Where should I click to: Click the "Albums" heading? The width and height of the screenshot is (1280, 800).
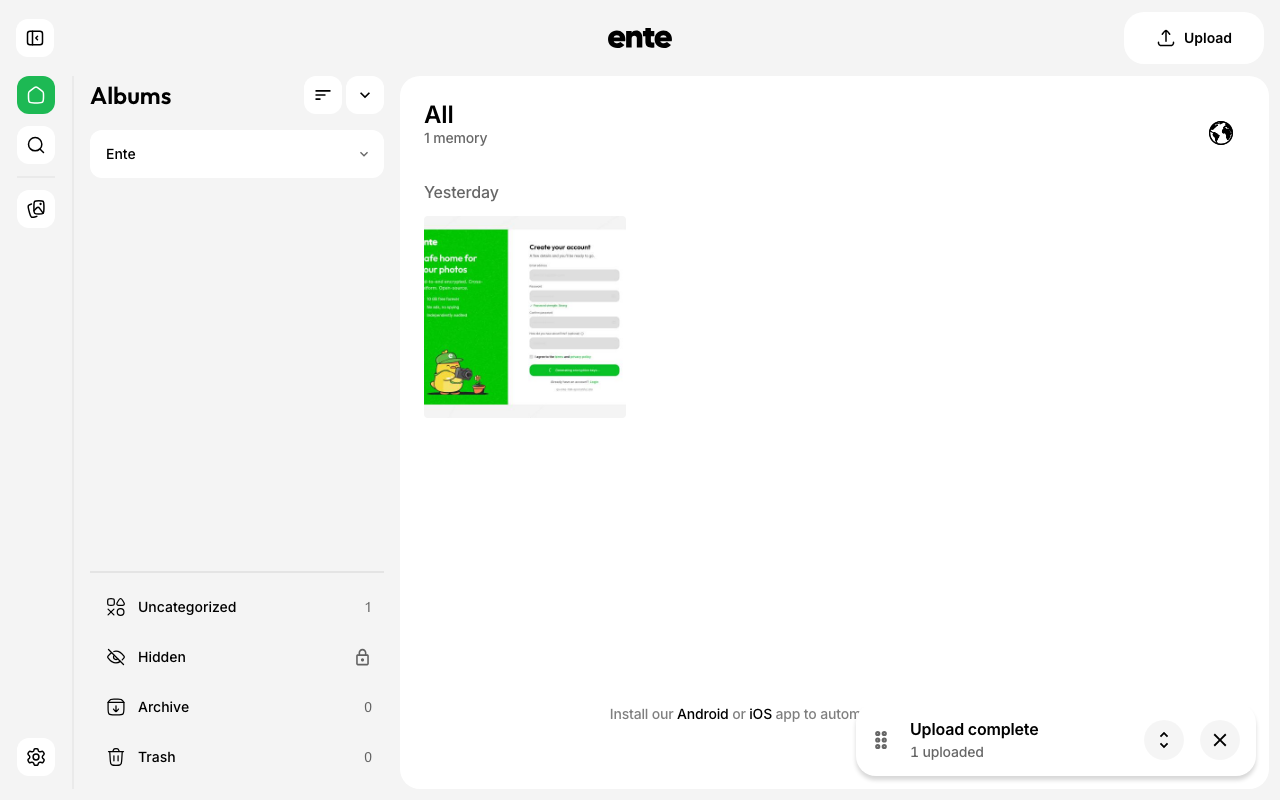(131, 96)
